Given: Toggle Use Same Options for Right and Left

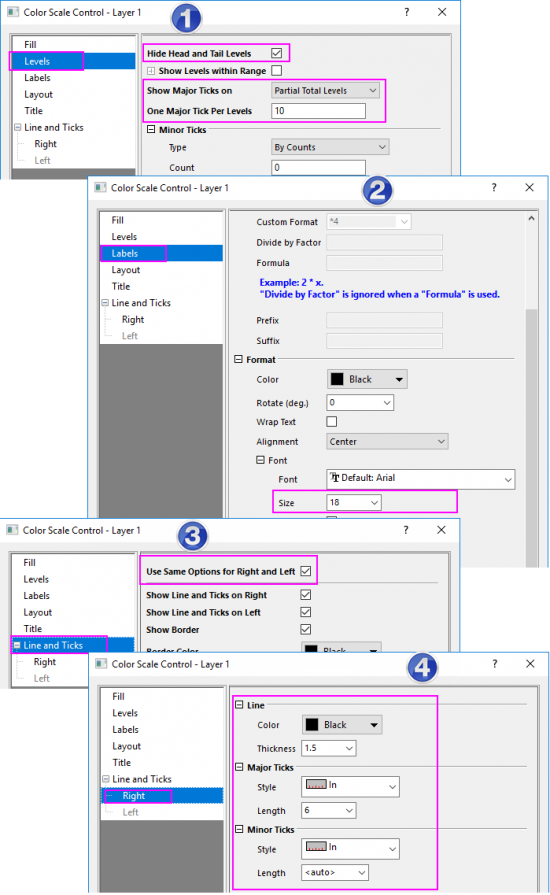Looking at the screenshot, I should click(x=306, y=571).
